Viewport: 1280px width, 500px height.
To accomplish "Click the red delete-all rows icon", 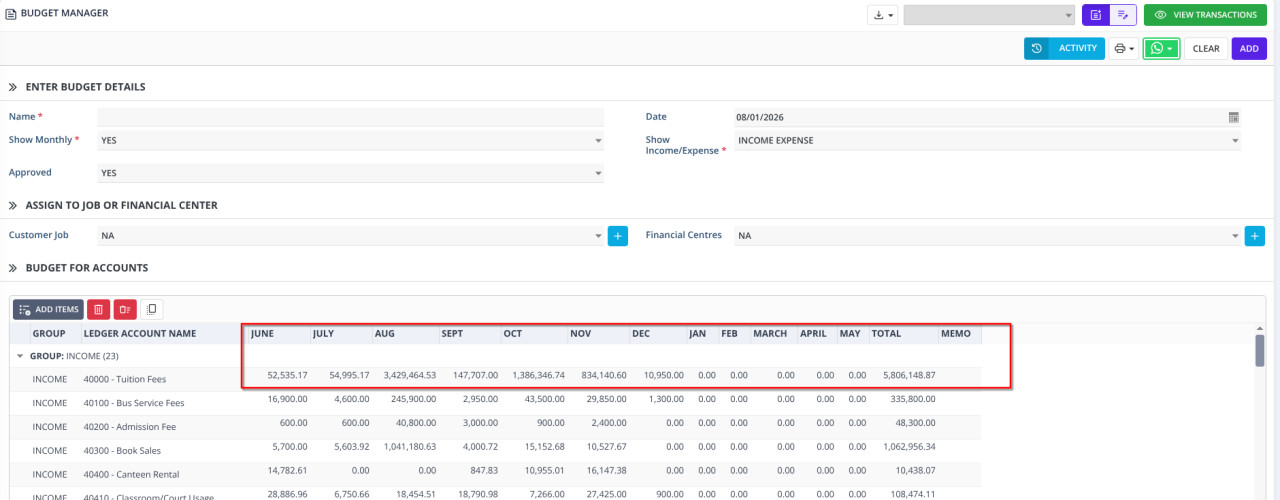I will click(125, 310).
